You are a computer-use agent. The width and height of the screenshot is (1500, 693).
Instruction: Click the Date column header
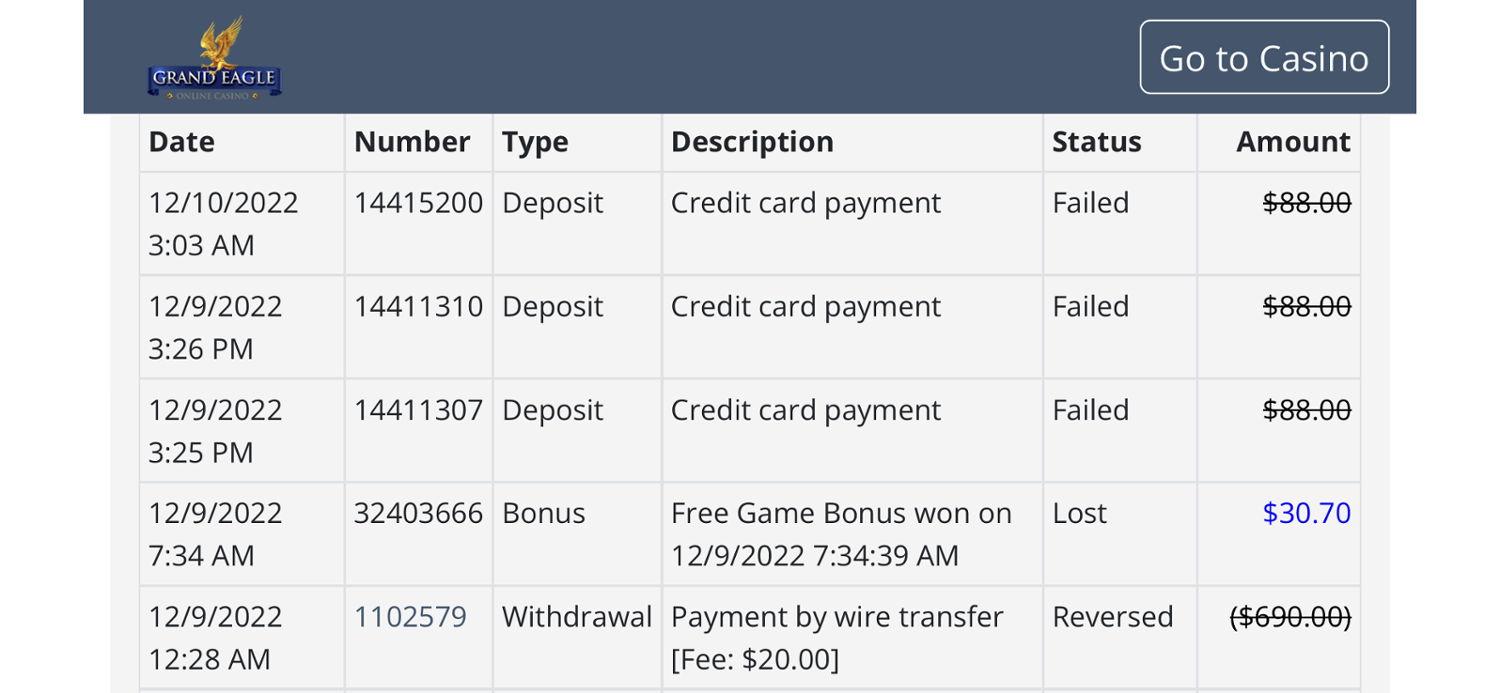(181, 141)
